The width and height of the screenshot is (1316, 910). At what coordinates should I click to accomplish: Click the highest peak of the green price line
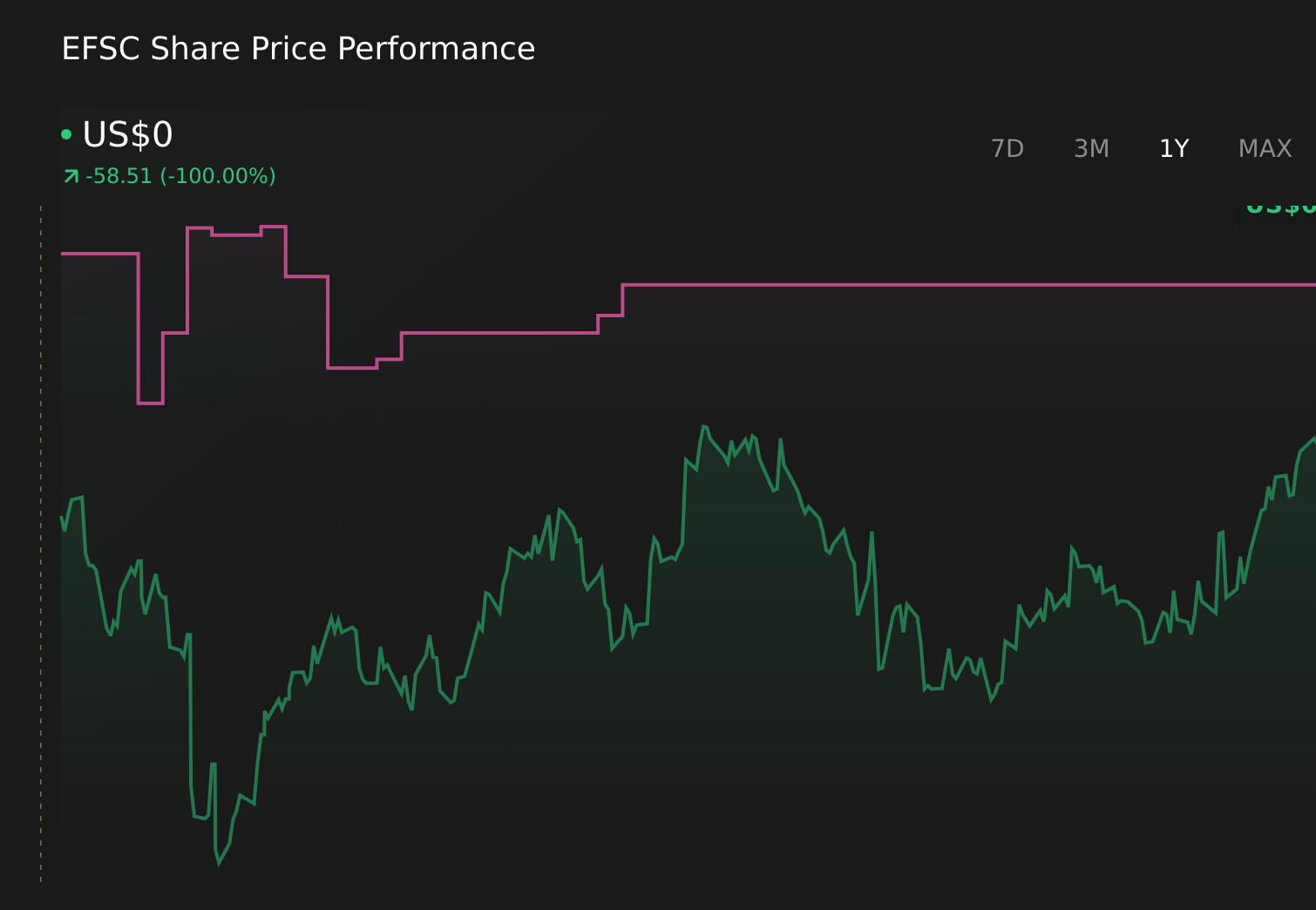(x=704, y=426)
